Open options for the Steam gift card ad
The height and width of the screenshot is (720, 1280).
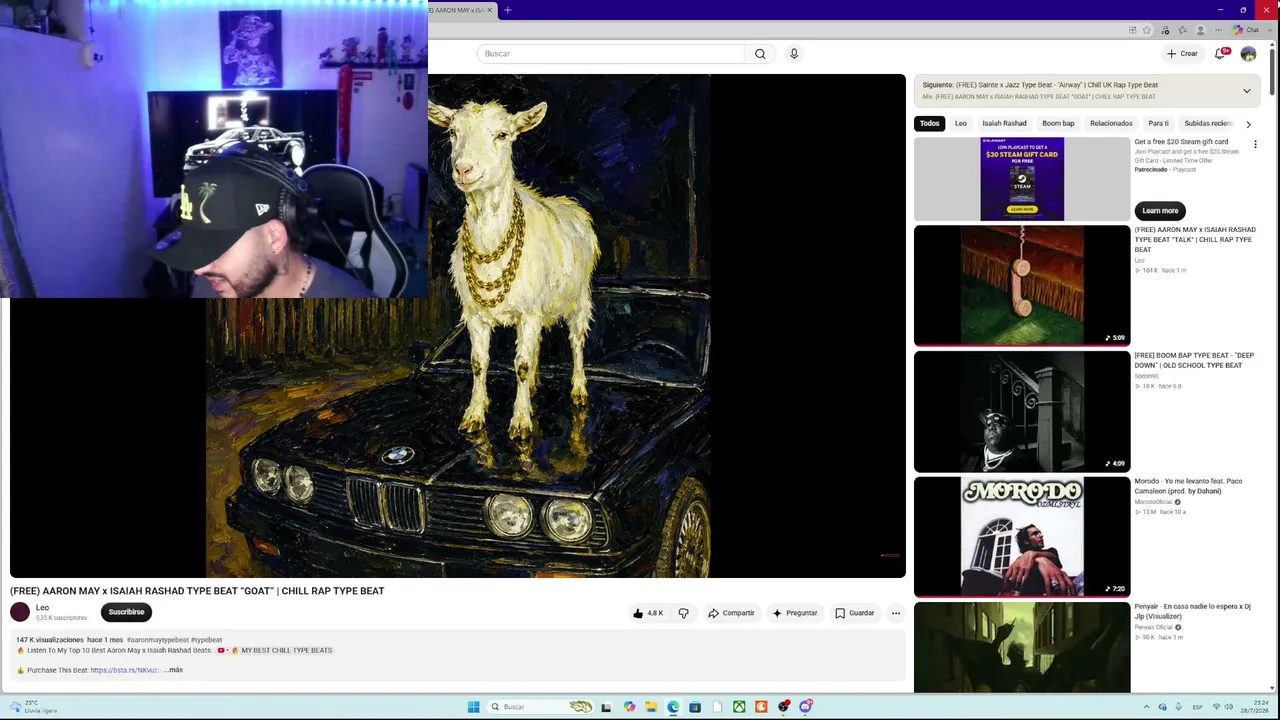tap(1255, 145)
